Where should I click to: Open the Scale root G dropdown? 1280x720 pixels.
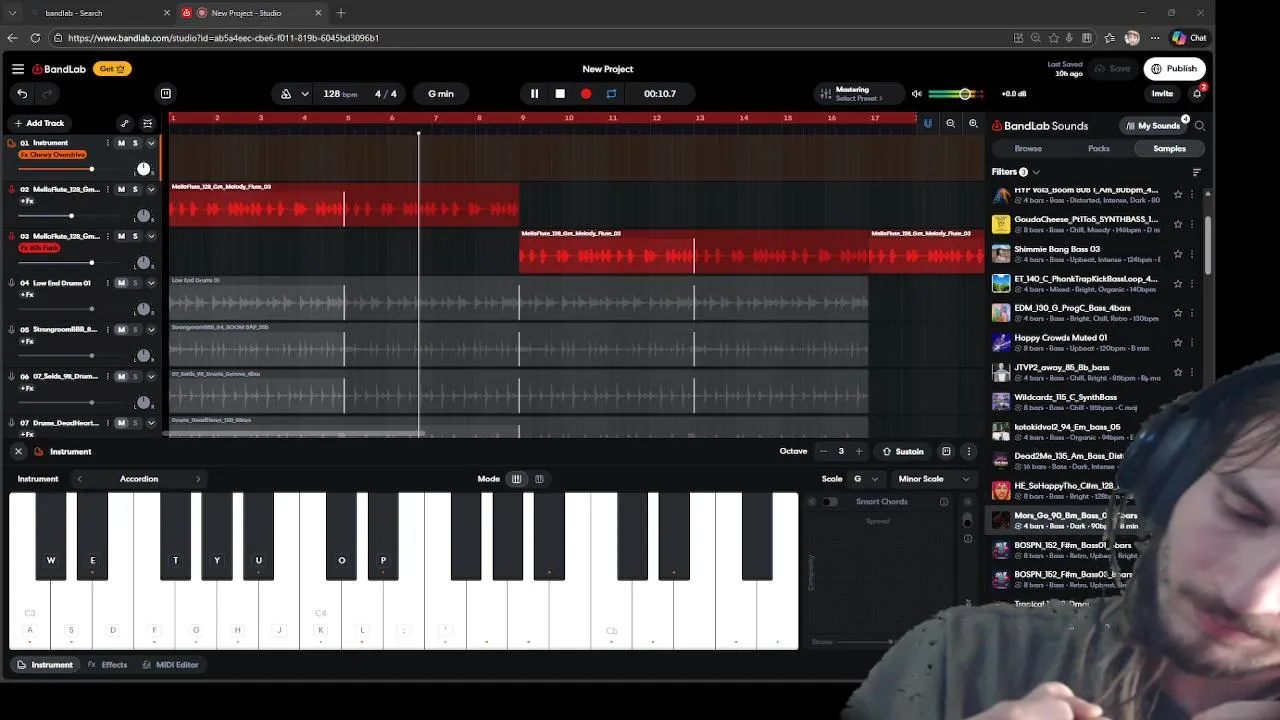coord(865,479)
